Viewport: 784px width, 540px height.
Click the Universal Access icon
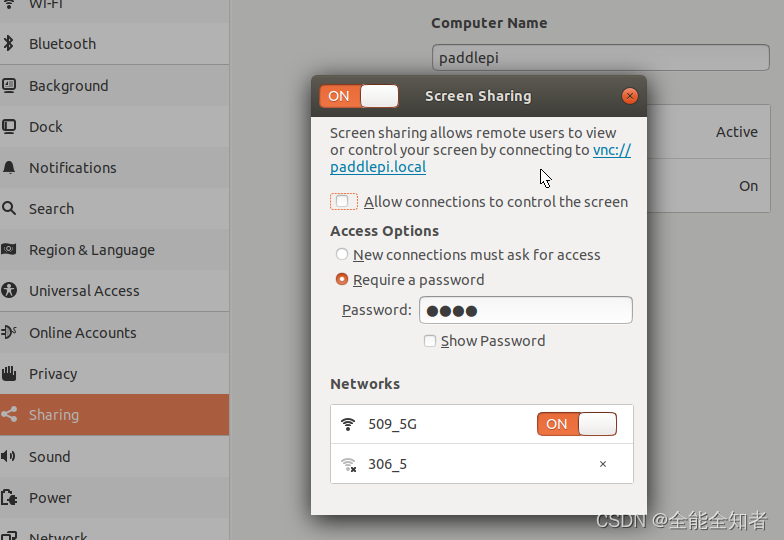[x=9, y=290]
